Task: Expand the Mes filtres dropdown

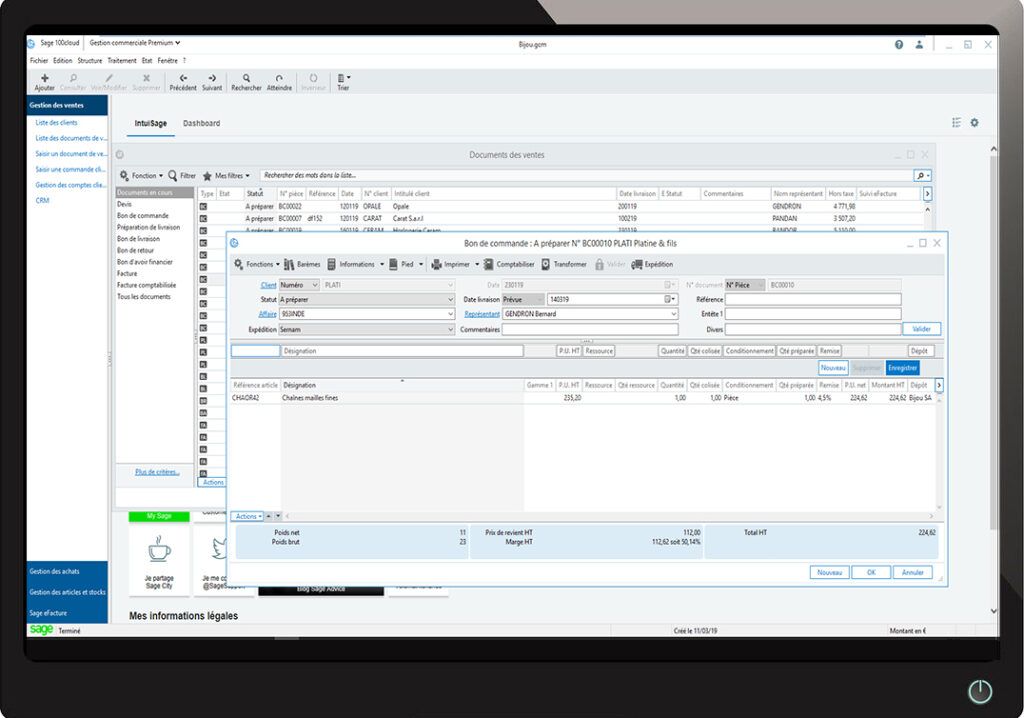Action: 247,175
